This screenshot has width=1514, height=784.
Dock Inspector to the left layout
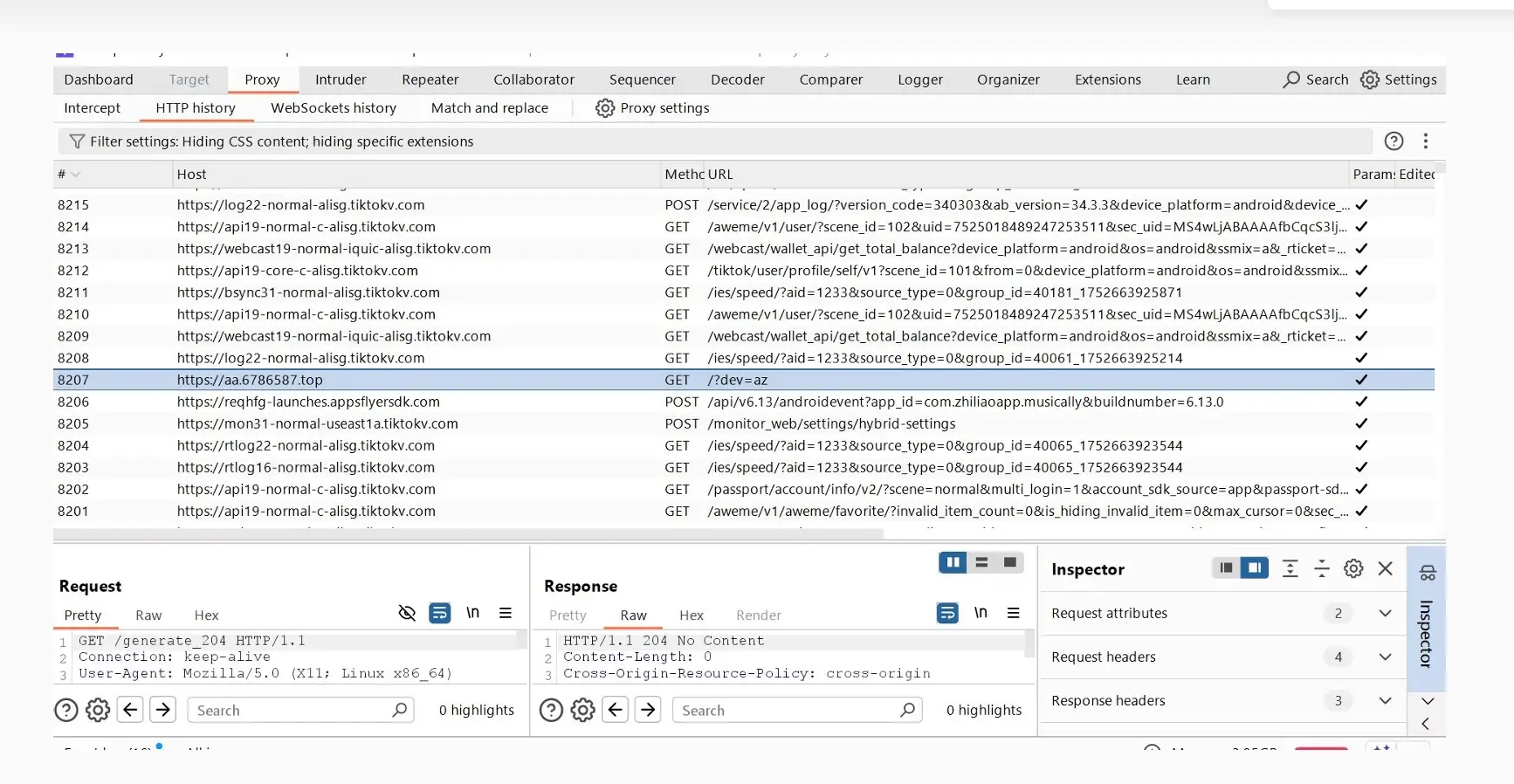(x=1226, y=568)
